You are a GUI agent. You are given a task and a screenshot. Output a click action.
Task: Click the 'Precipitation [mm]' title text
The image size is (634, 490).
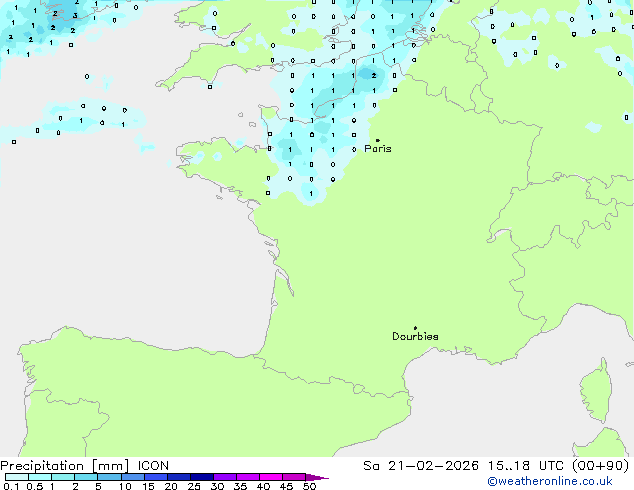coord(65,466)
